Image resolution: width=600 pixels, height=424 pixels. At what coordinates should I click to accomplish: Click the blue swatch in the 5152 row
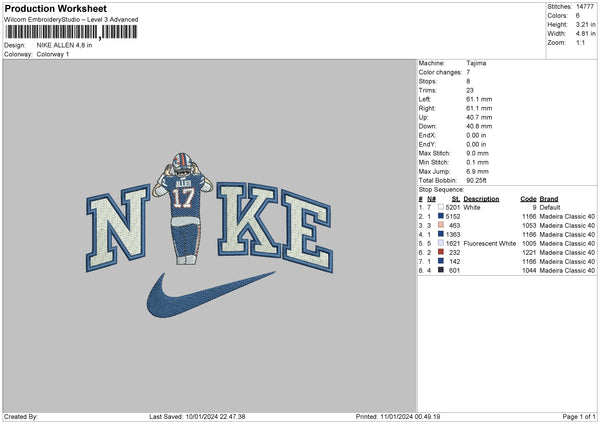[441, 216]
